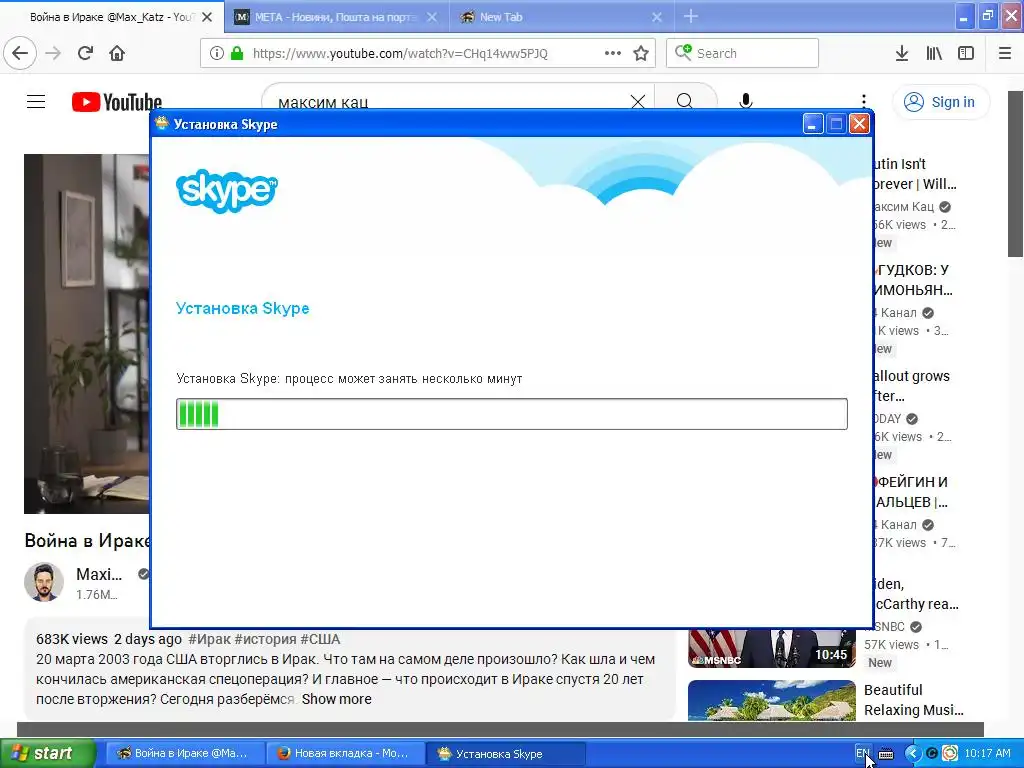Open the Library bookshelf icon
Screen dimensions: 1024x768
pyautogui.click(x=934, y=53)
